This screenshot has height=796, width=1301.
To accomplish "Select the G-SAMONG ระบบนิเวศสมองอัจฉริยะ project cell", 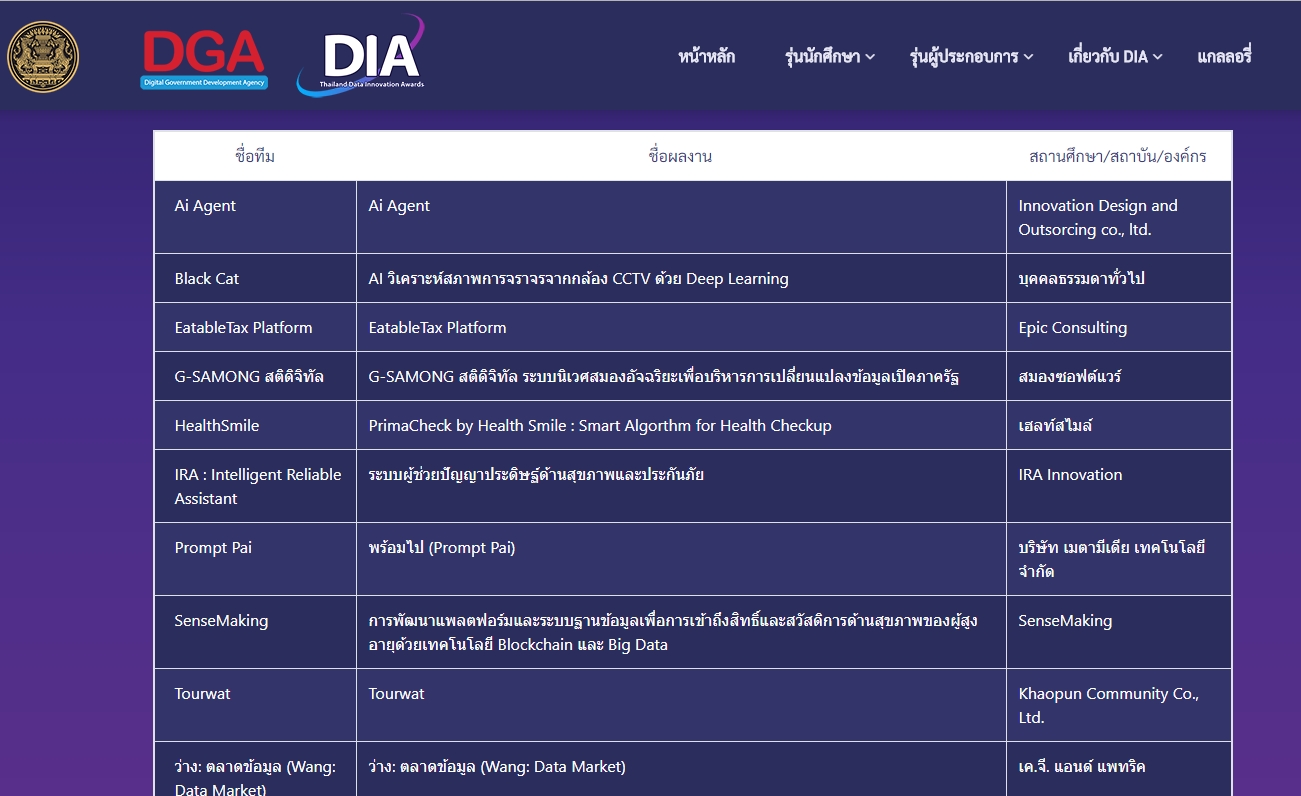I will tap(681, 376).
